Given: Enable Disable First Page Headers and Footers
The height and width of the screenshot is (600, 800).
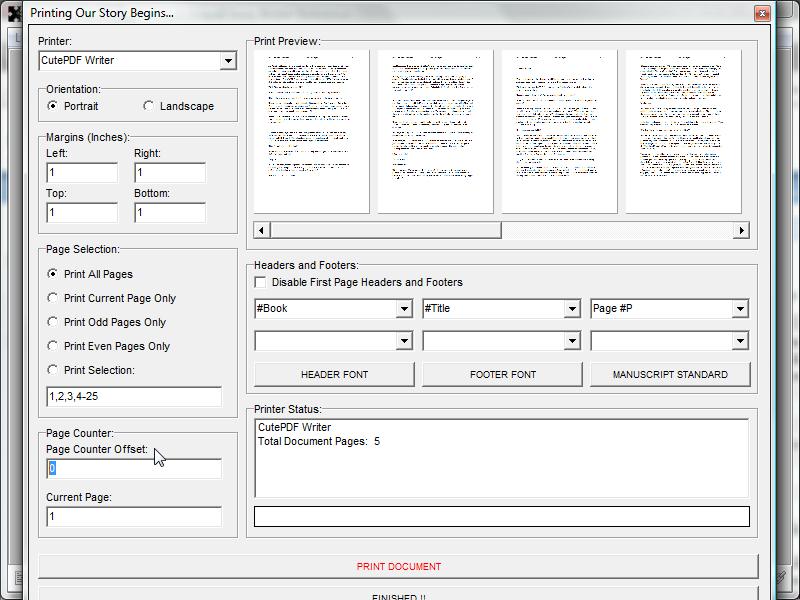Looking at the screenshot, I should pos(261,283).
